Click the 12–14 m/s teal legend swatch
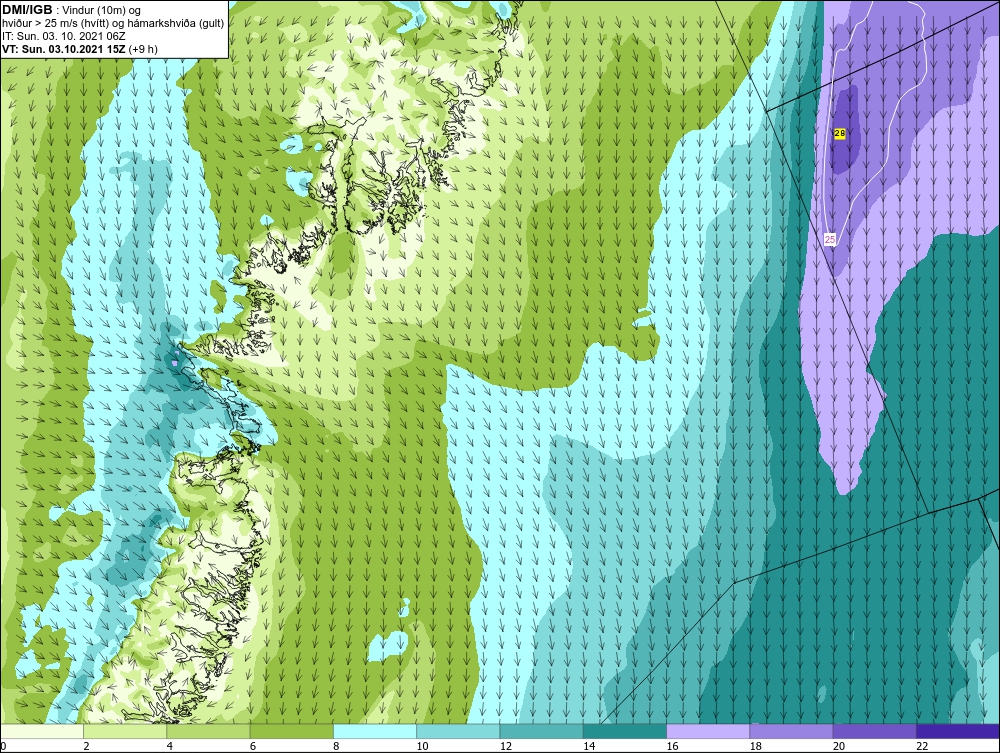The height and width of the screenshot is (753, 1000). coord(541,731)
